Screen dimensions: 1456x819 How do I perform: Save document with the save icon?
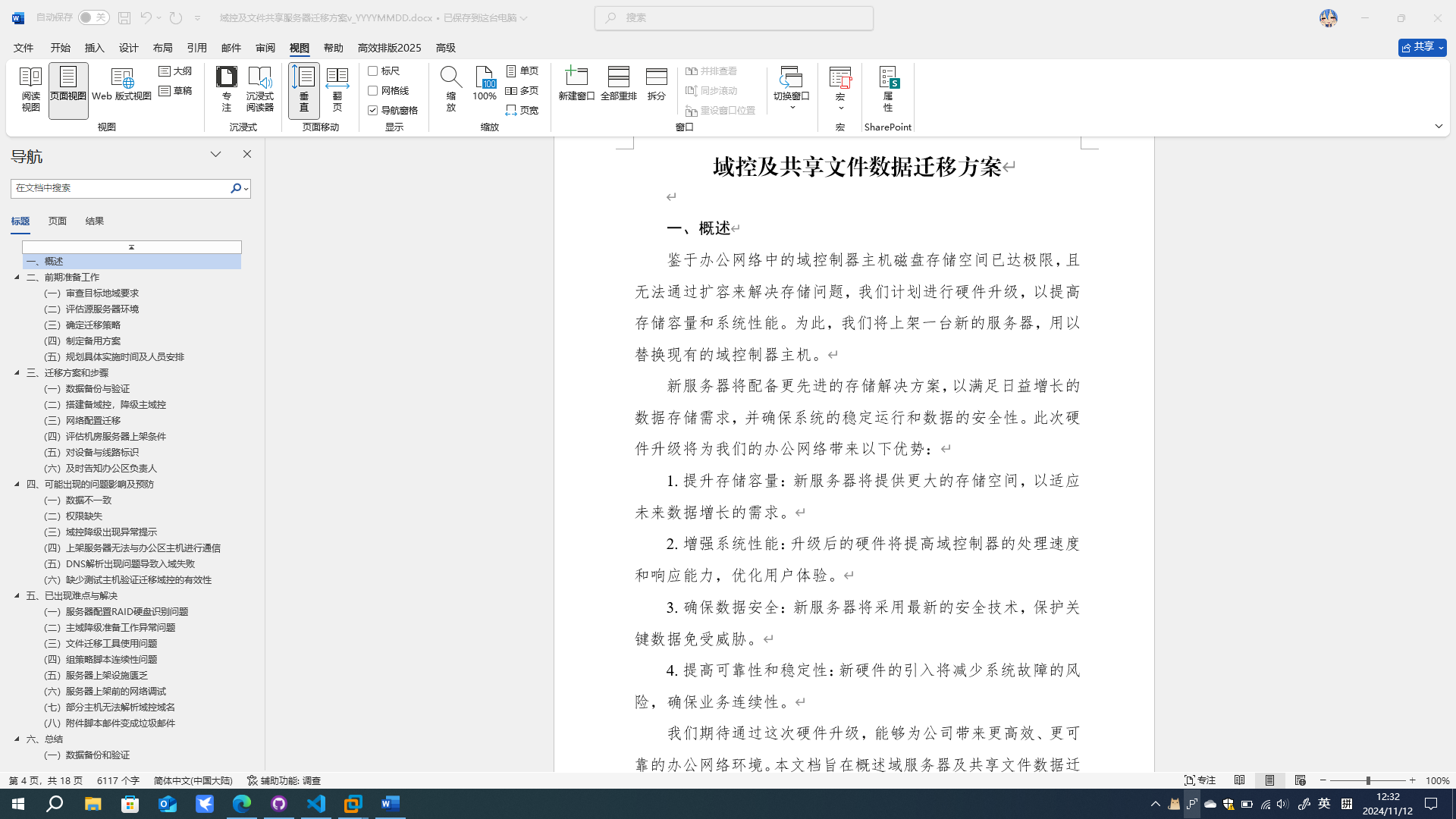click(x=124, y=17)
